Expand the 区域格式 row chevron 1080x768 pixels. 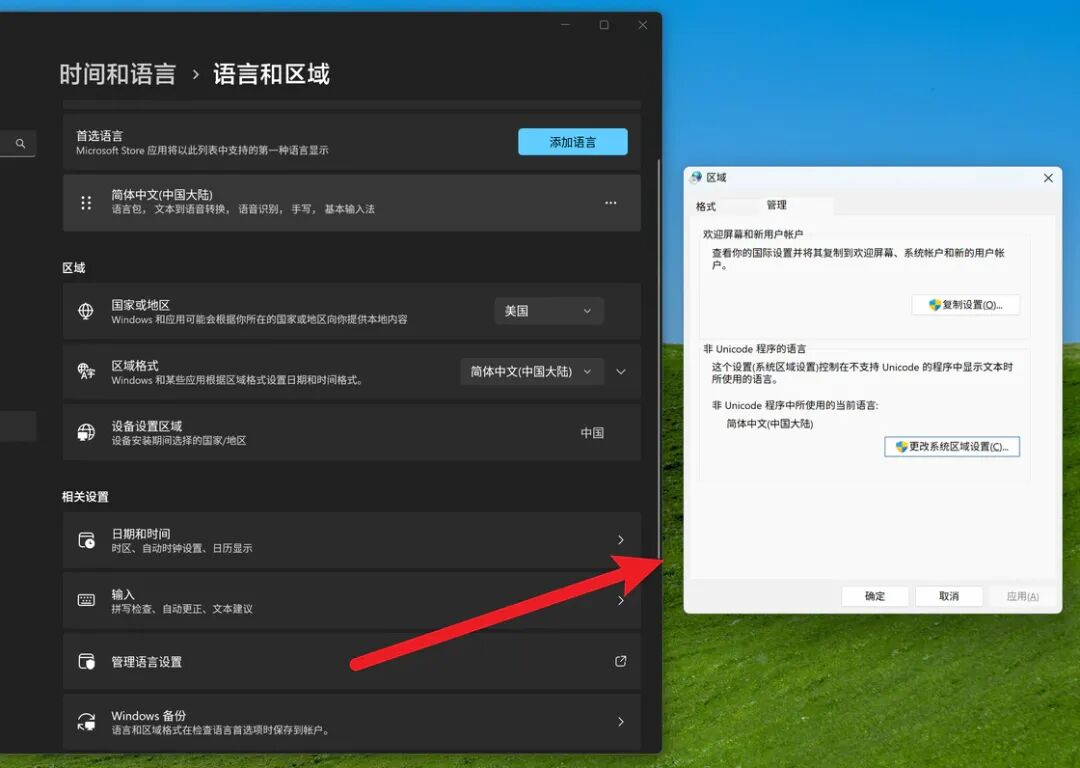click(x=621, y=371)
